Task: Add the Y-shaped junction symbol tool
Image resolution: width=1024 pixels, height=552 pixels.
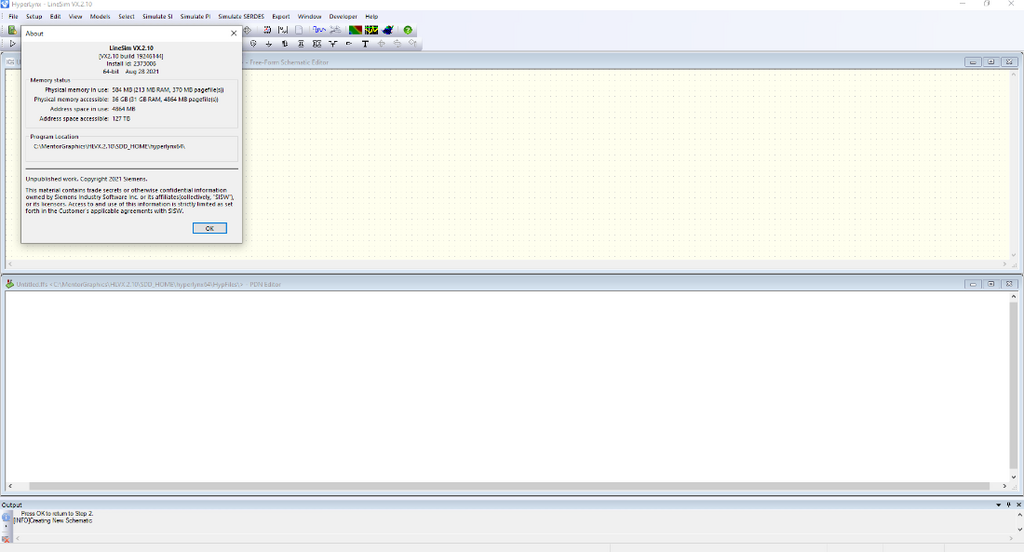Action: coord(333,44)
